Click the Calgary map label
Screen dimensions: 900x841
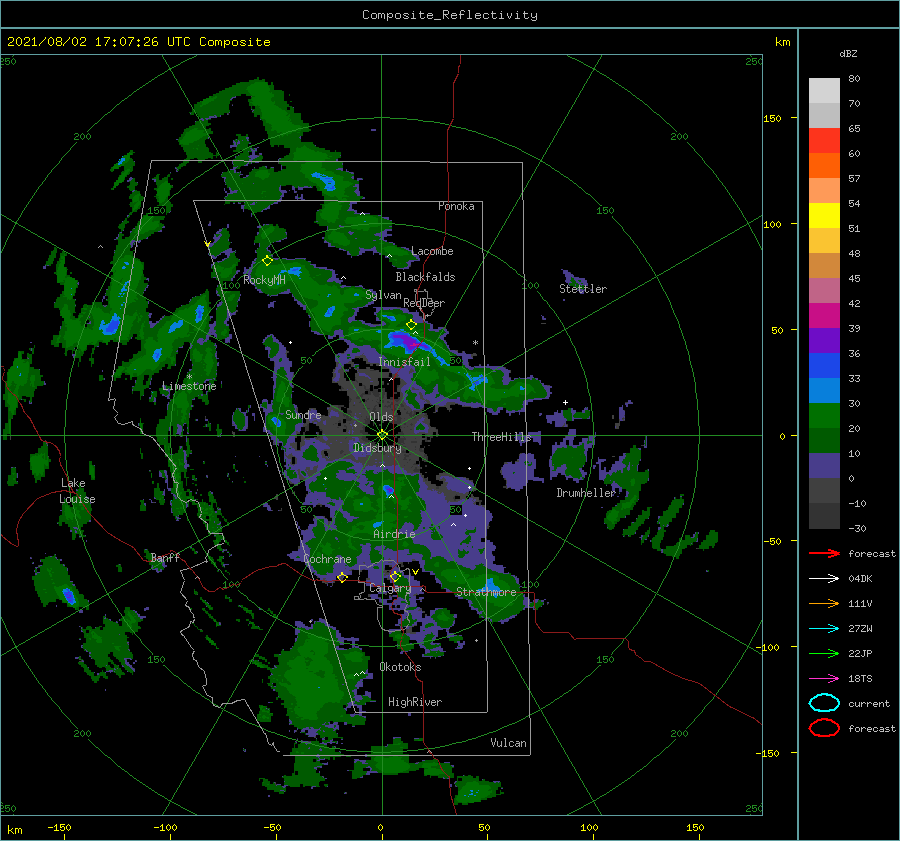click(390, 588)
